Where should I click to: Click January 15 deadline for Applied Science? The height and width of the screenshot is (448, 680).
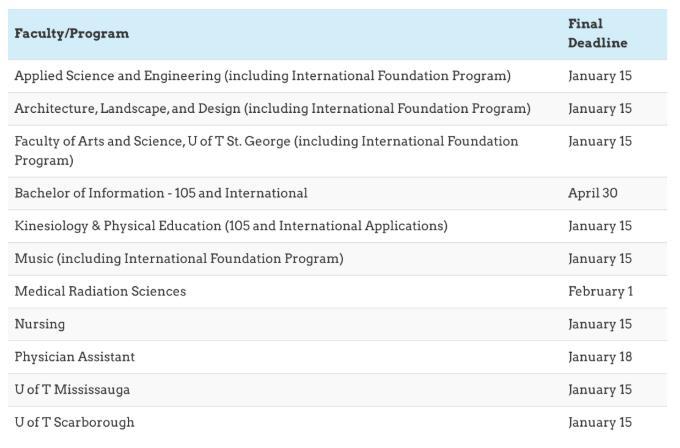(600, 76)
